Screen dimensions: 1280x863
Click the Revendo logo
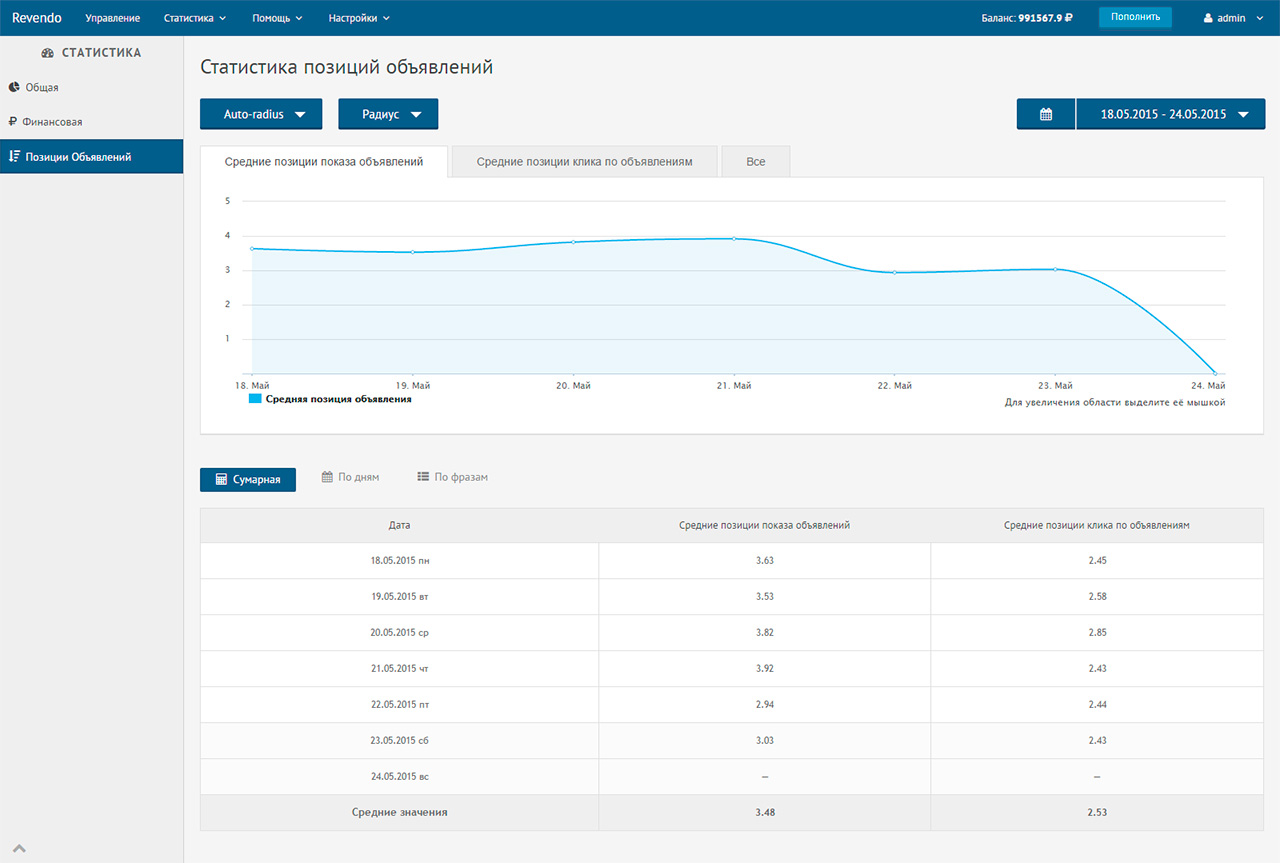(37, 18)
